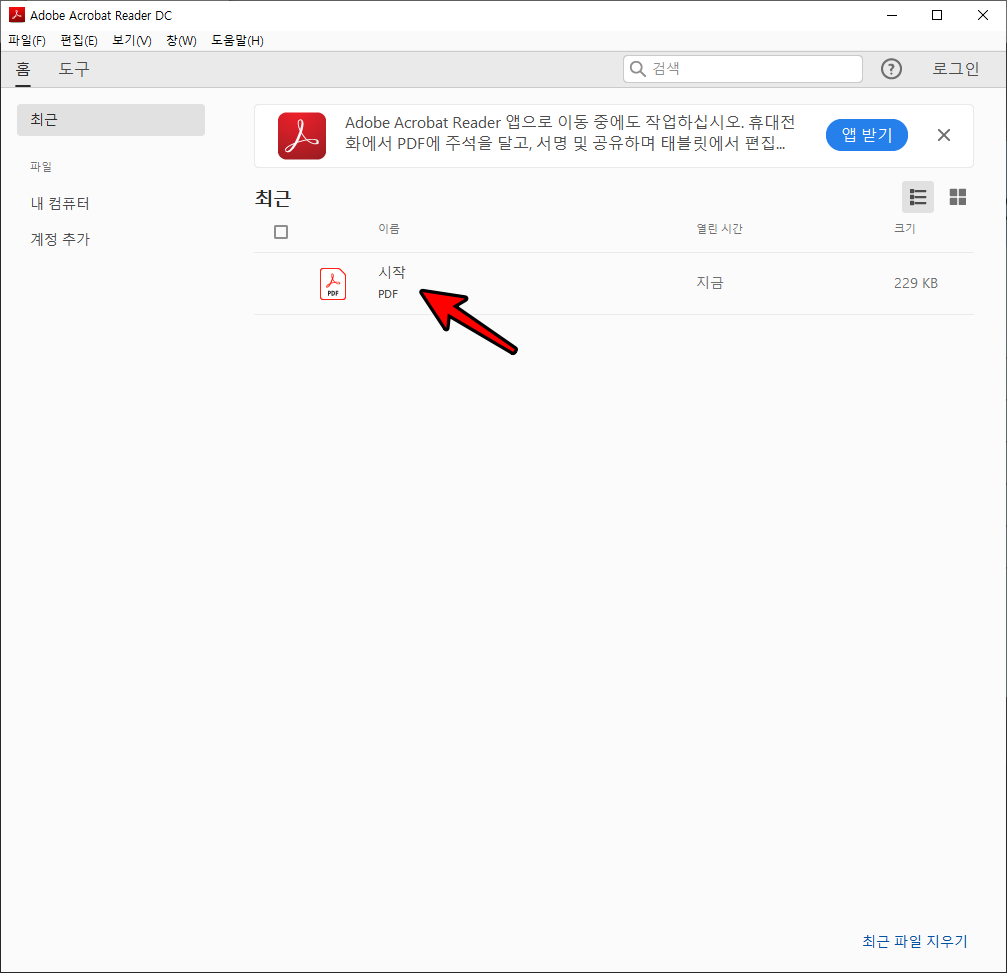Sort by the 열린 시간 column header
The image size is (1007, 973).
[x=719, y=229]
